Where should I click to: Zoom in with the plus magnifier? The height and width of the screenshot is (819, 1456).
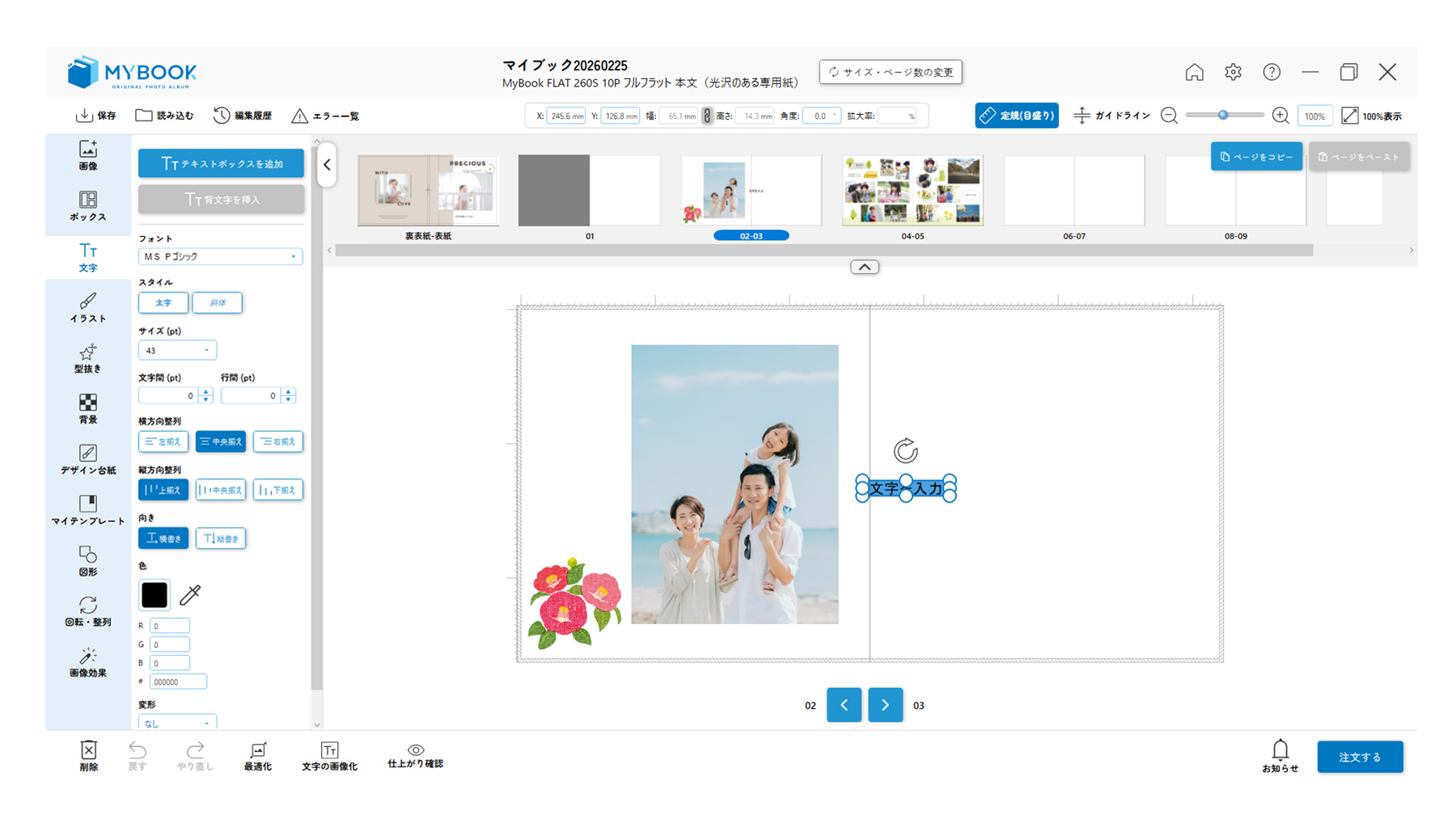[x=1280, y=116]
